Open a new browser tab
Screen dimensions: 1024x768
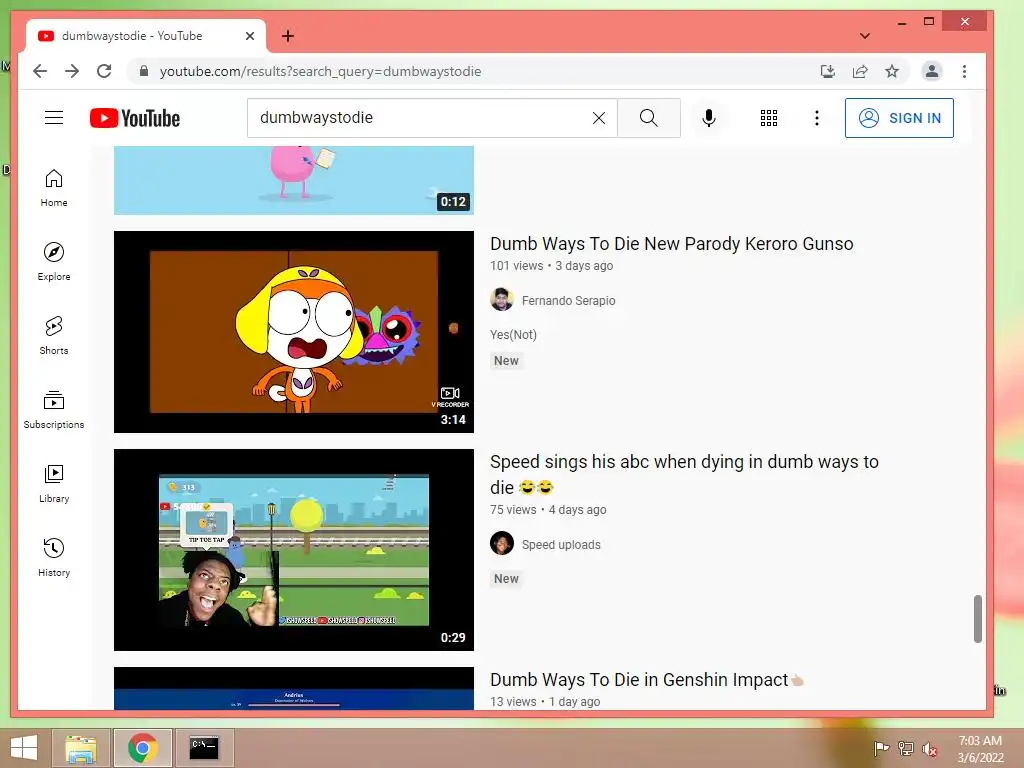(x=287, y=36)
